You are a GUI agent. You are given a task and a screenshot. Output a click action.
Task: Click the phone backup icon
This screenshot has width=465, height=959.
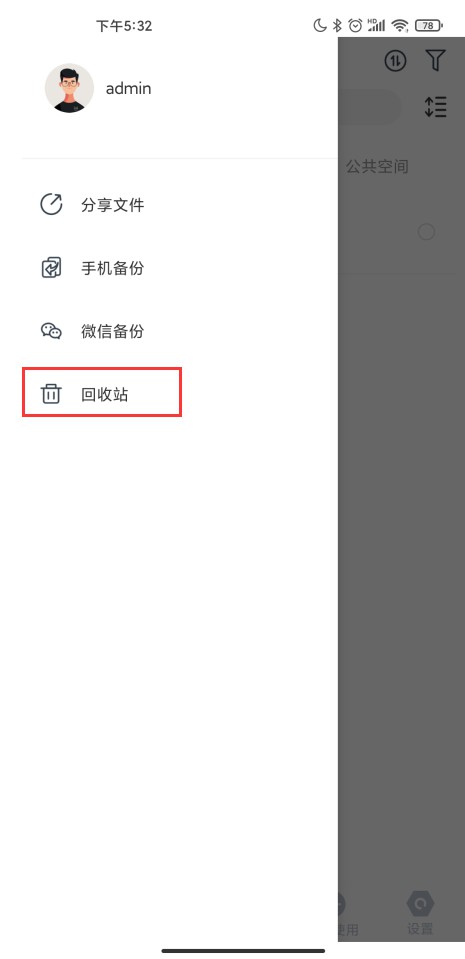pos(51,268)
